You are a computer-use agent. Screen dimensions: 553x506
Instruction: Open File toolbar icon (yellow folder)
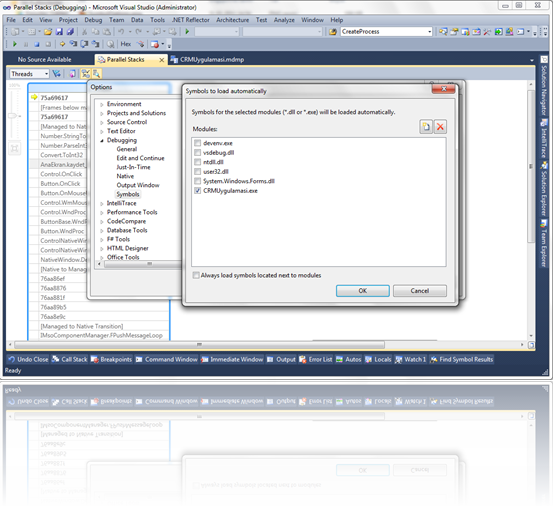(48, 32)
